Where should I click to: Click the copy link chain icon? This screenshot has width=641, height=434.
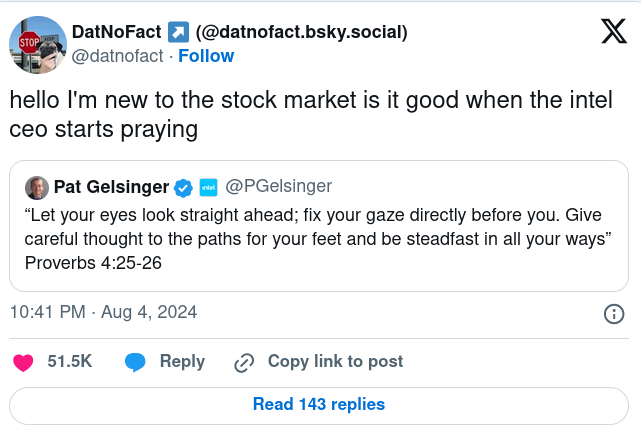tap(243, 362)
